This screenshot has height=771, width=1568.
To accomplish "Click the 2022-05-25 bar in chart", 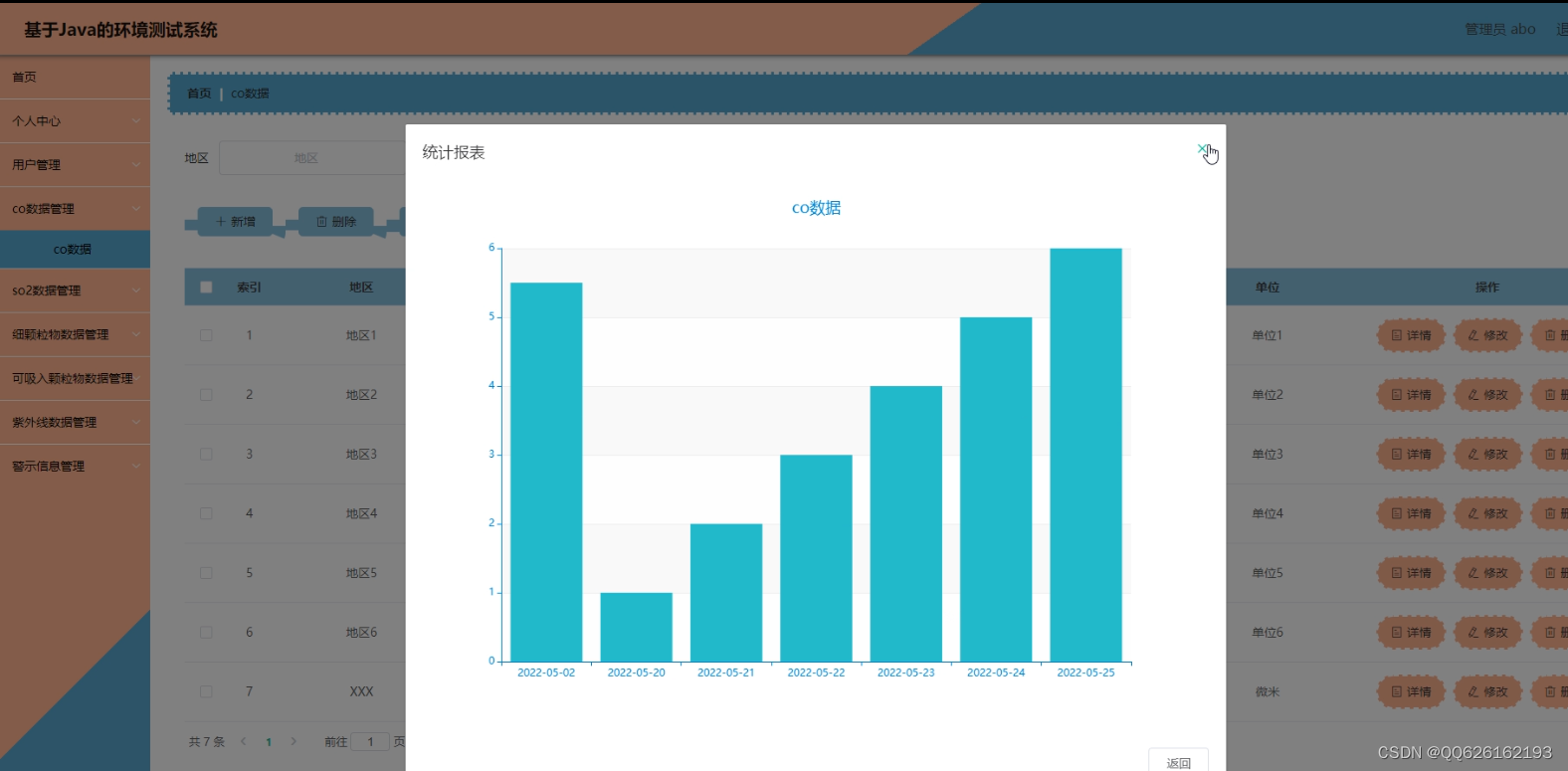I will 1085,455.
